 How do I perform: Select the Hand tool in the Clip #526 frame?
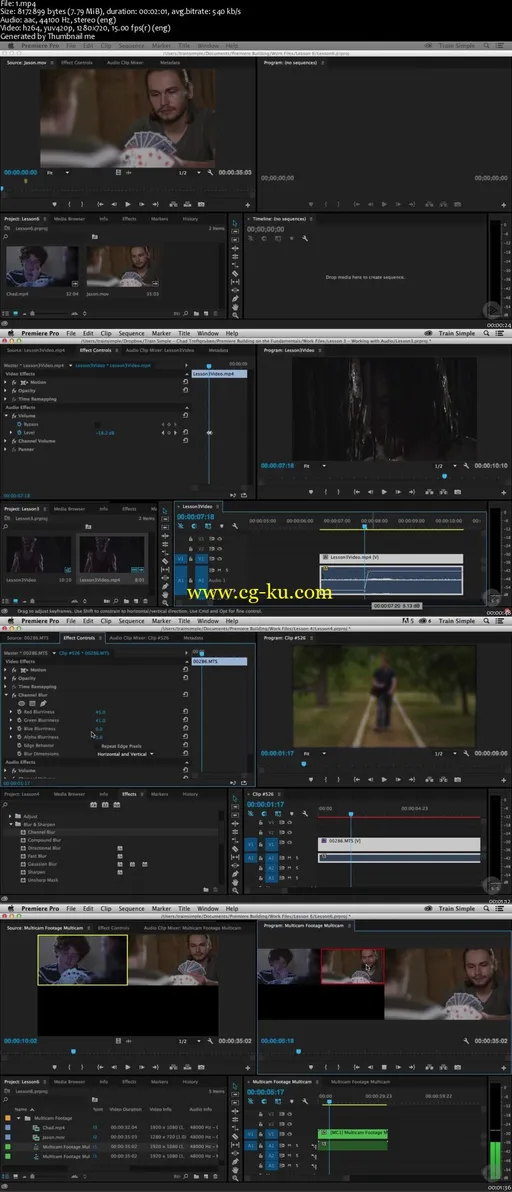235,882
